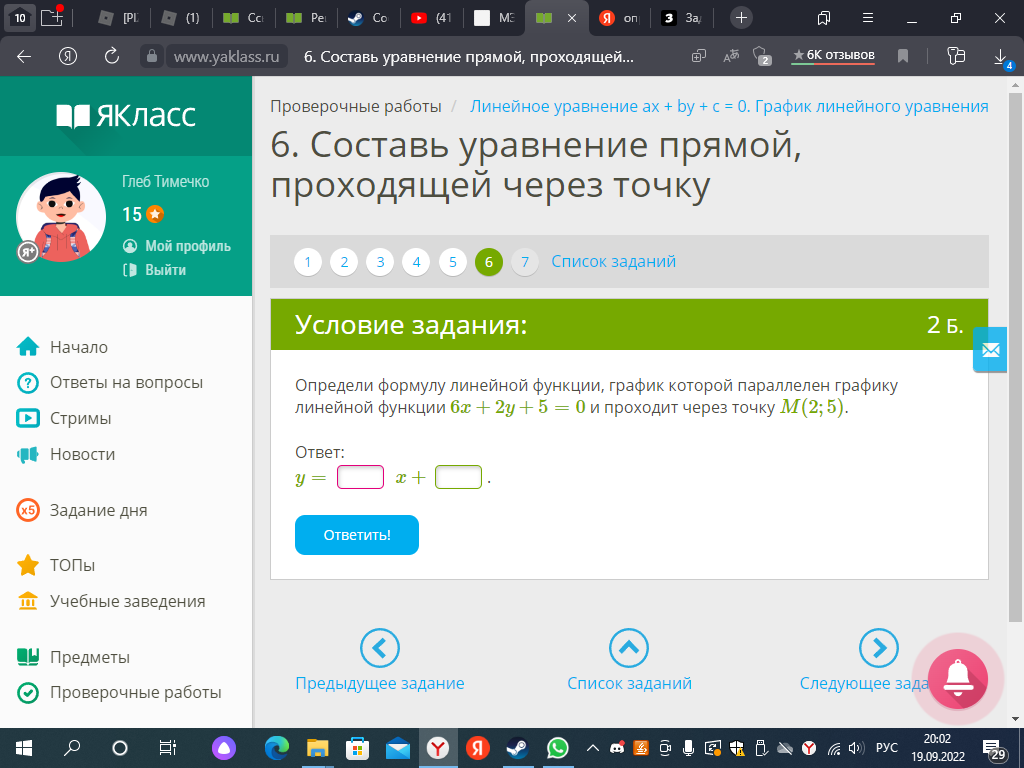This screenshot has height=768, width=1024.
Task: Open the protection shield icon with badge 2
Action: pos(761,56)
